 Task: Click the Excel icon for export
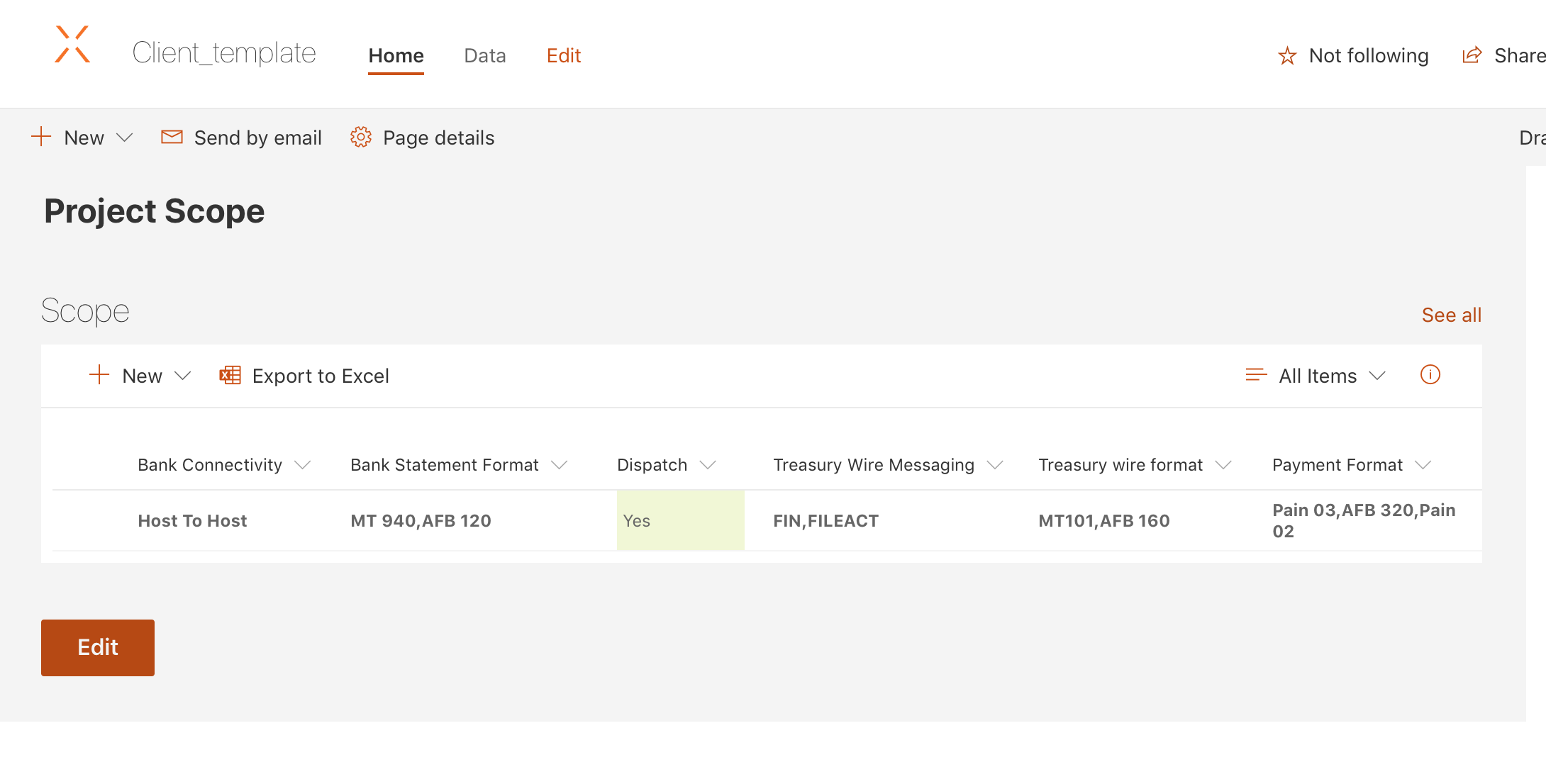point(230,375)
